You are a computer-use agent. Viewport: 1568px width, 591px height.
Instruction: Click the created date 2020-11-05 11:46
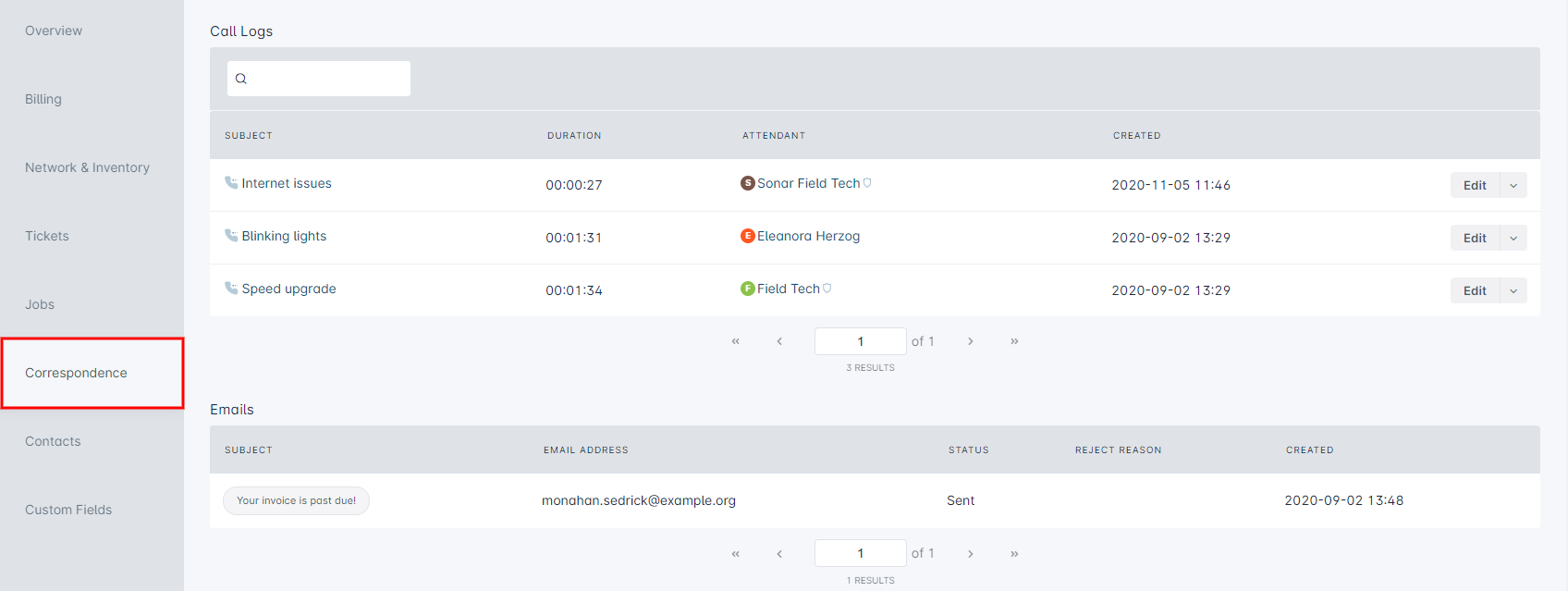click(1171, 185)
